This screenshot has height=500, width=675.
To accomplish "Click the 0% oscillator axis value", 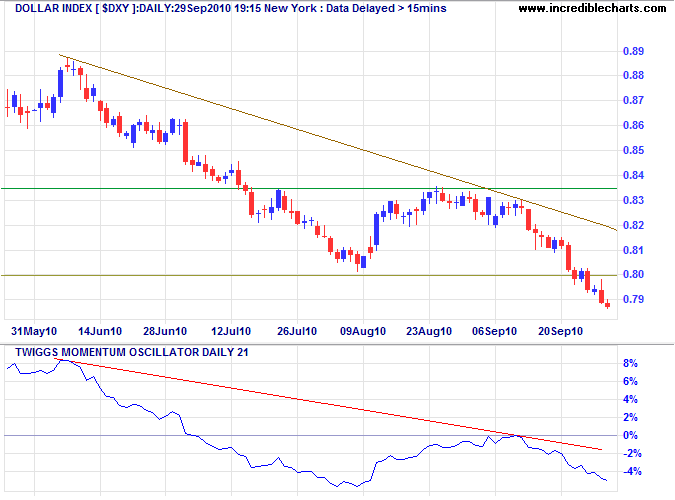I will [x=630, y=435].
